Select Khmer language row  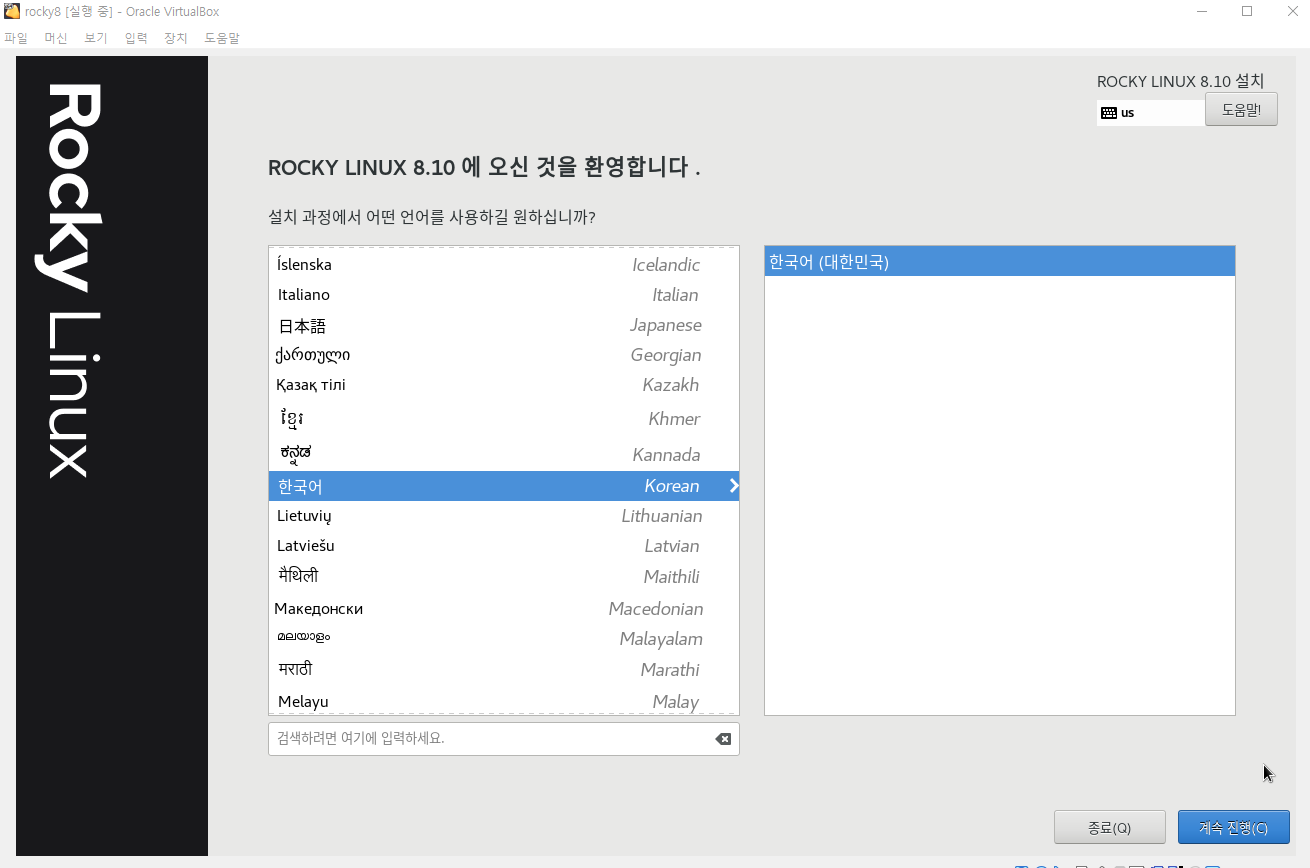(504, 418)
